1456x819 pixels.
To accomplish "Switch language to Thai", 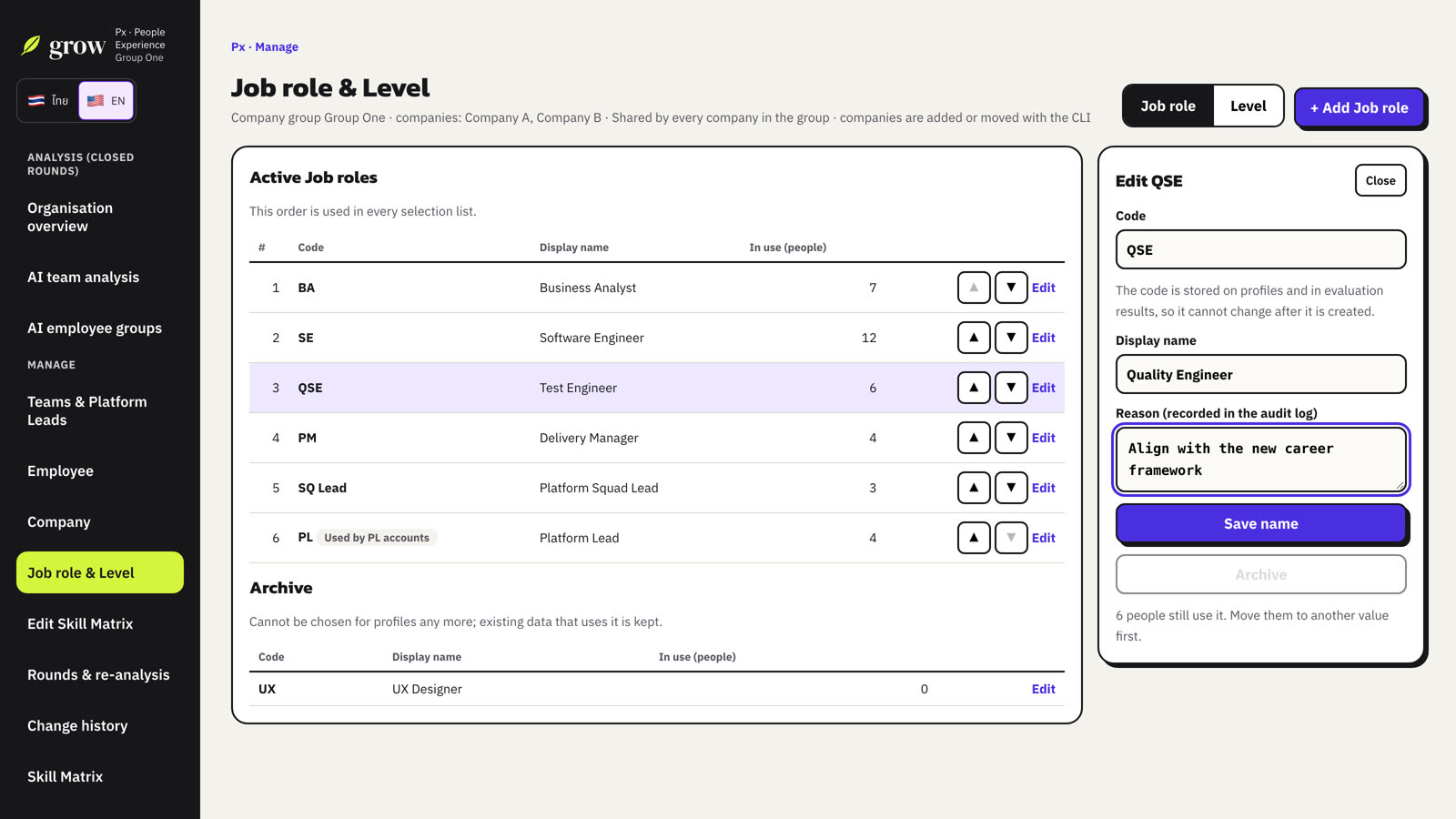I will tap(48, 101).
